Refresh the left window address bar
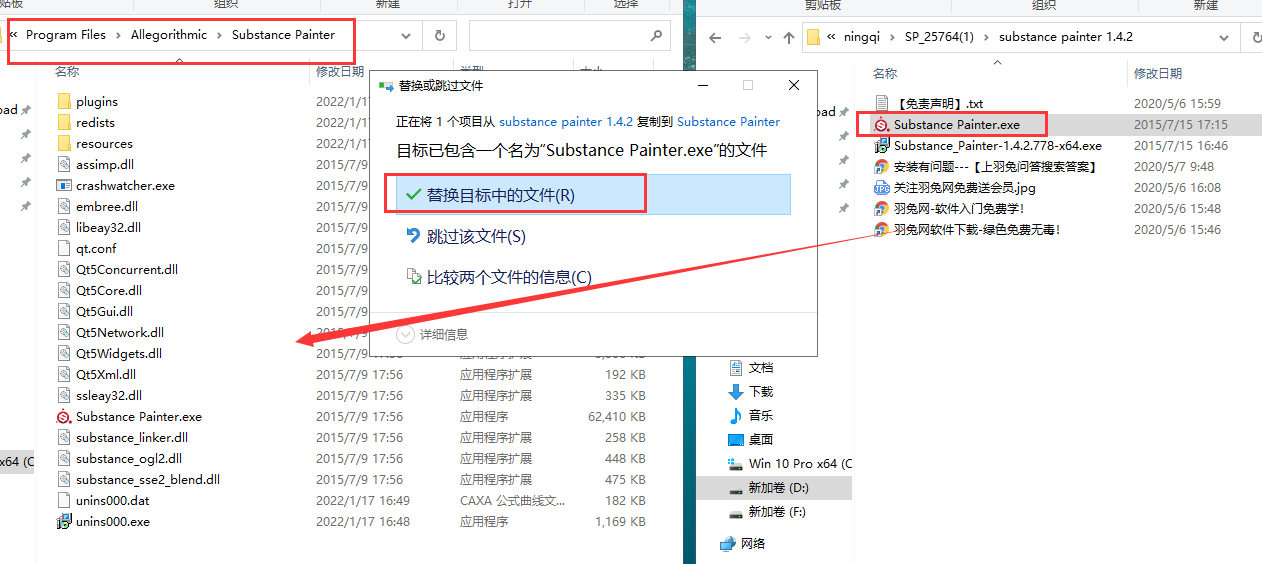This screenshot has width=1262, height=564. pos(439,35)
